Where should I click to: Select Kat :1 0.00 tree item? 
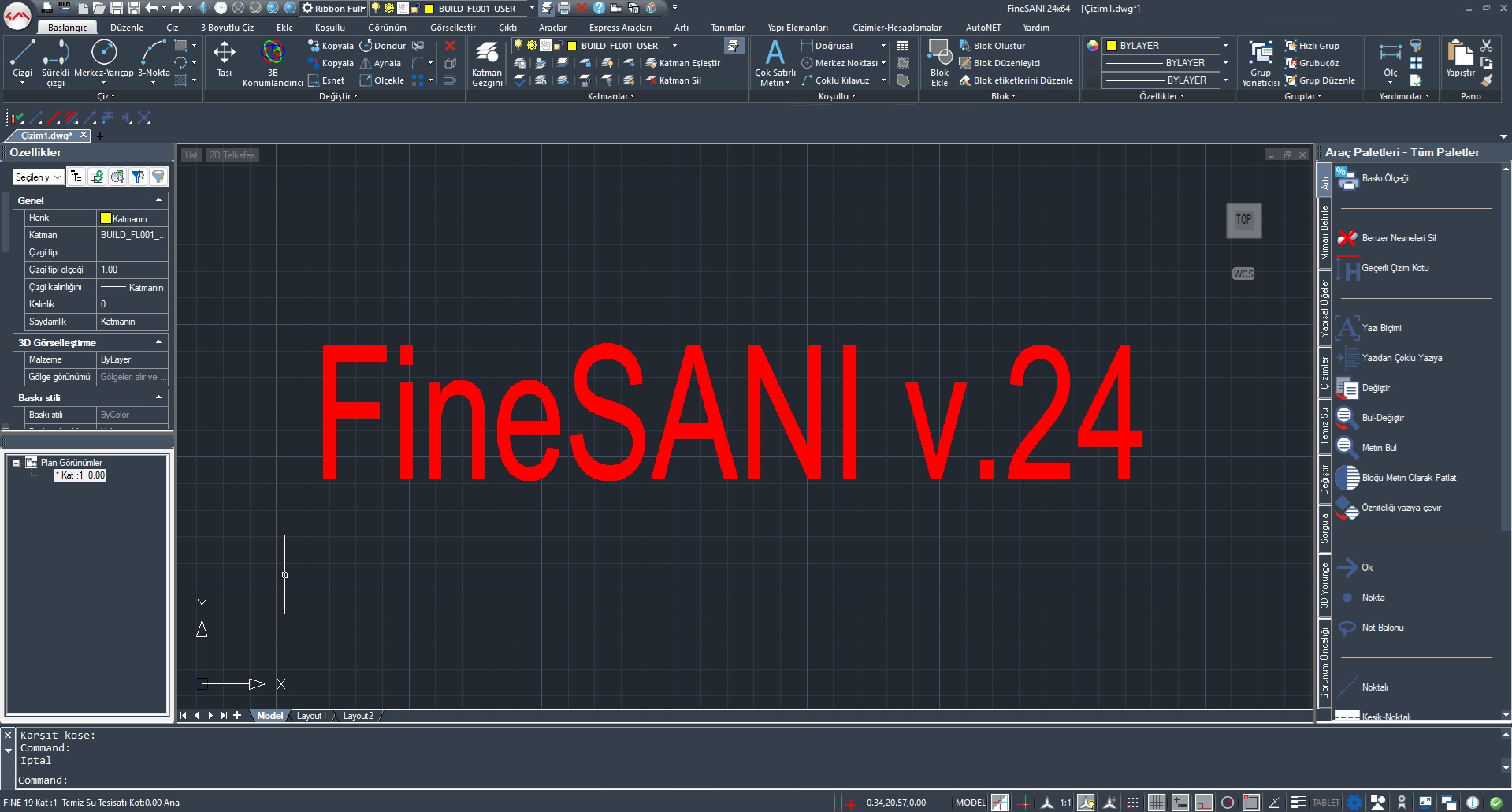click(80, 475)
